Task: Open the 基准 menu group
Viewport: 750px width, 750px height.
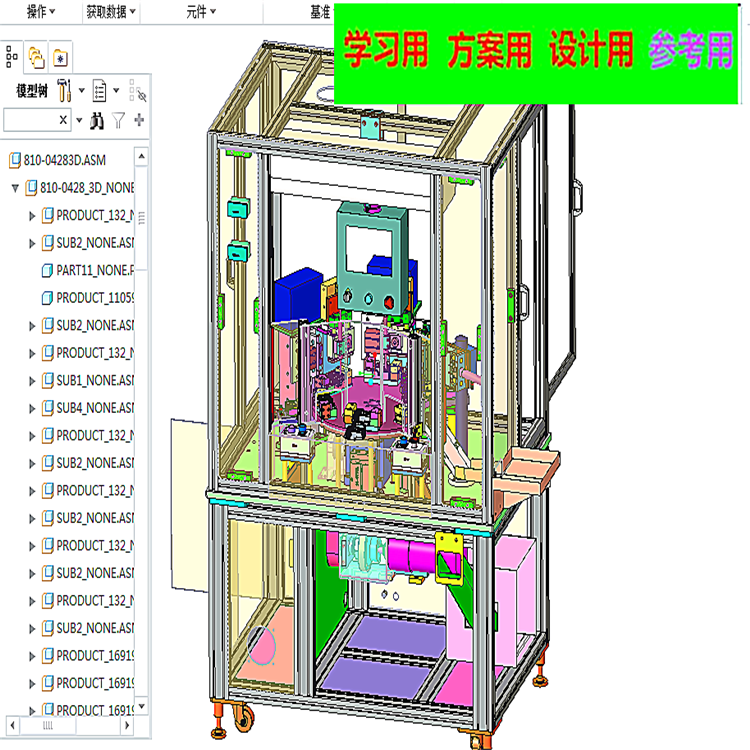Action: click(320, 11)
